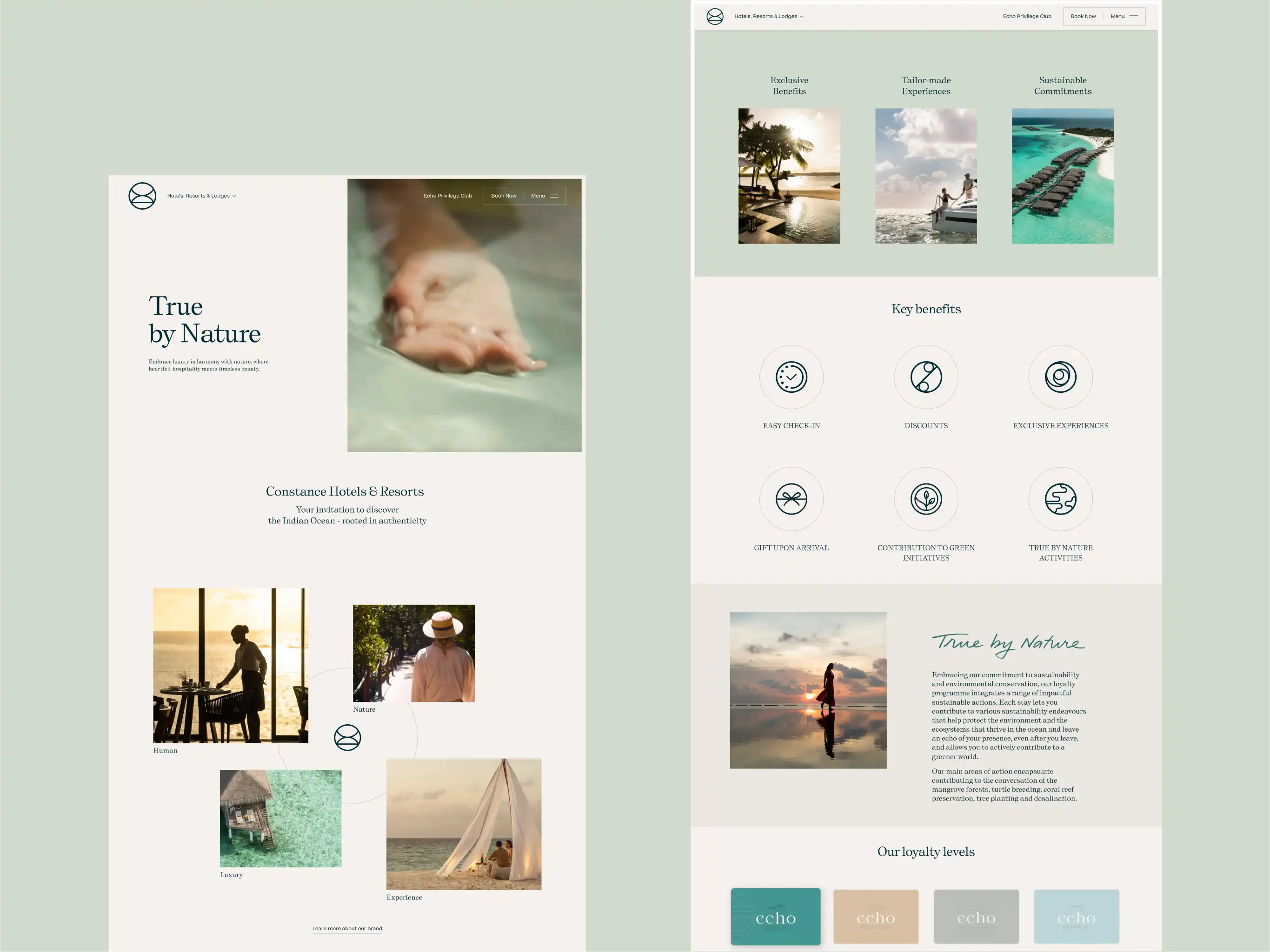The width and height of the screenshot is (1270, 952).
Task: Click the Discounts benefit icon
Action: click(925, 377)
